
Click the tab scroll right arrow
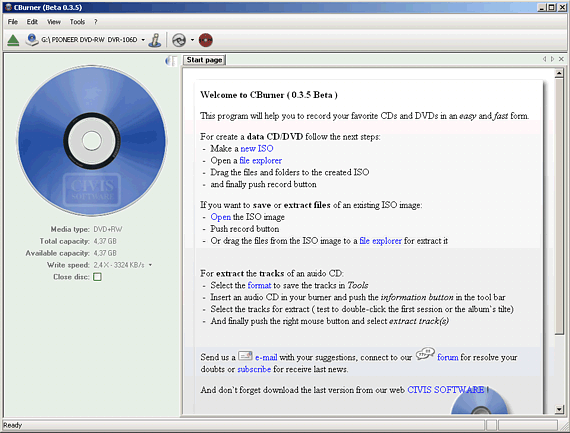[553, 59]
